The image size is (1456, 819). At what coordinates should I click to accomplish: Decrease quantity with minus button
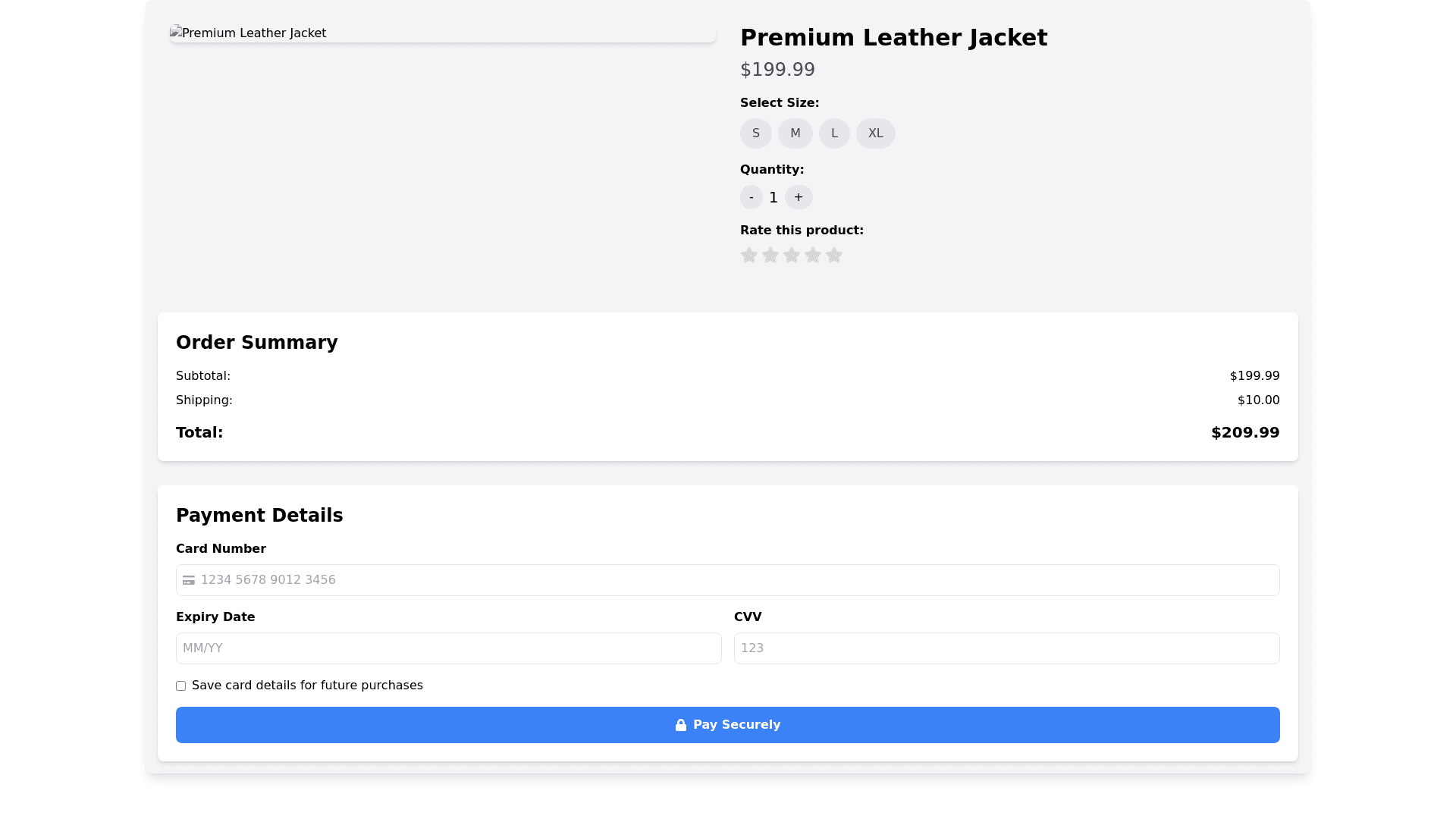pyautogui.click(x=752, y=197)
